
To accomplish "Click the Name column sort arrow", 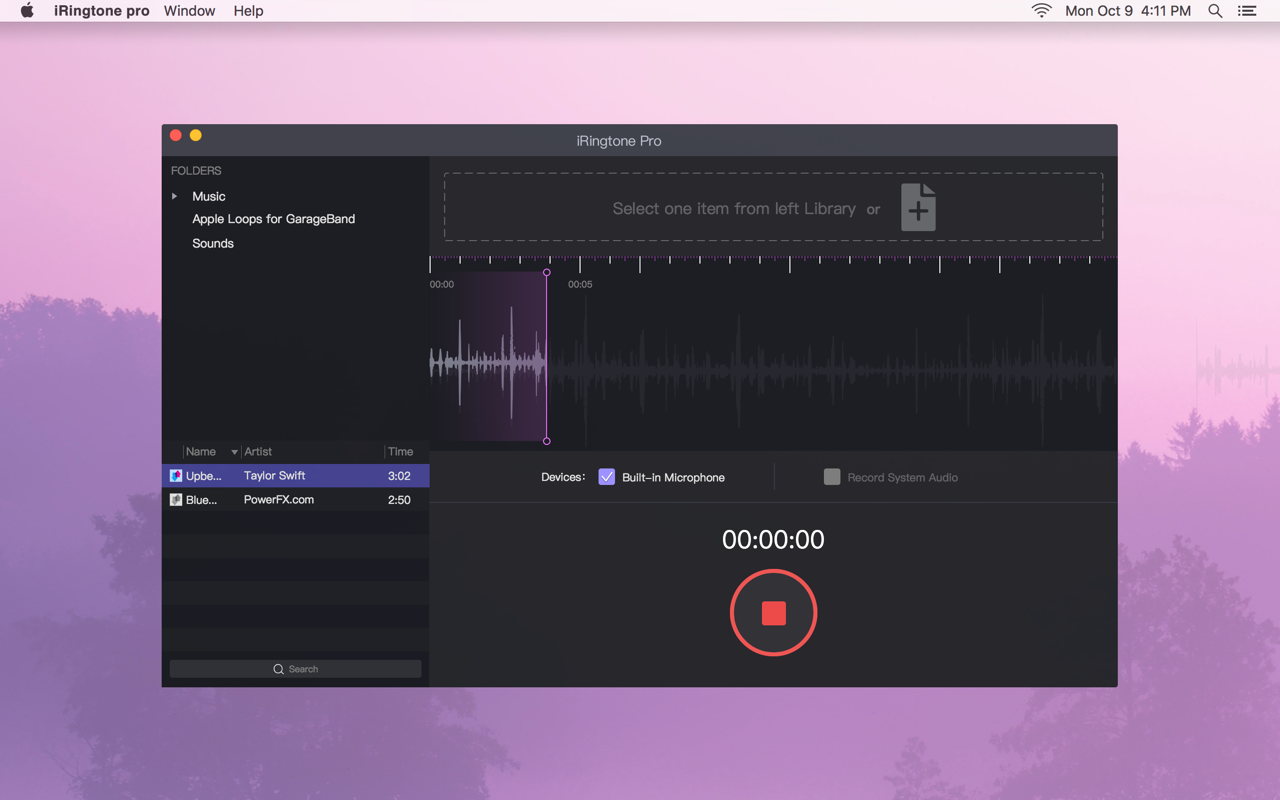I will [x=235, y=452].
